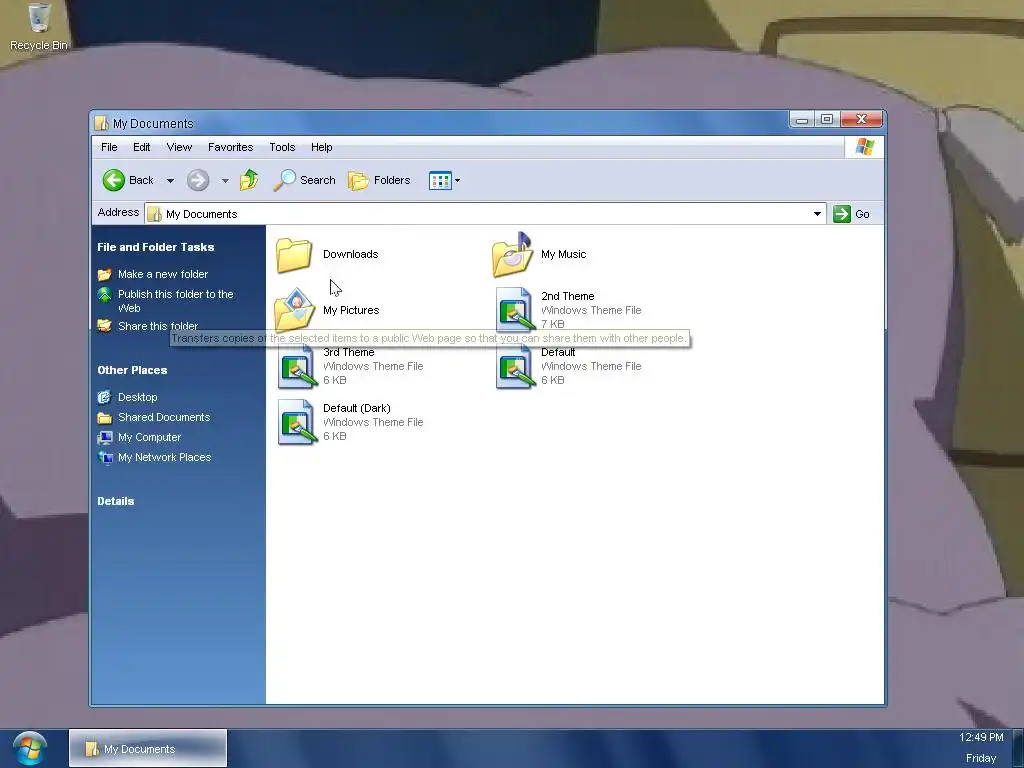
Task: Open the Views dropdown arrow
Action: [457, 181]
